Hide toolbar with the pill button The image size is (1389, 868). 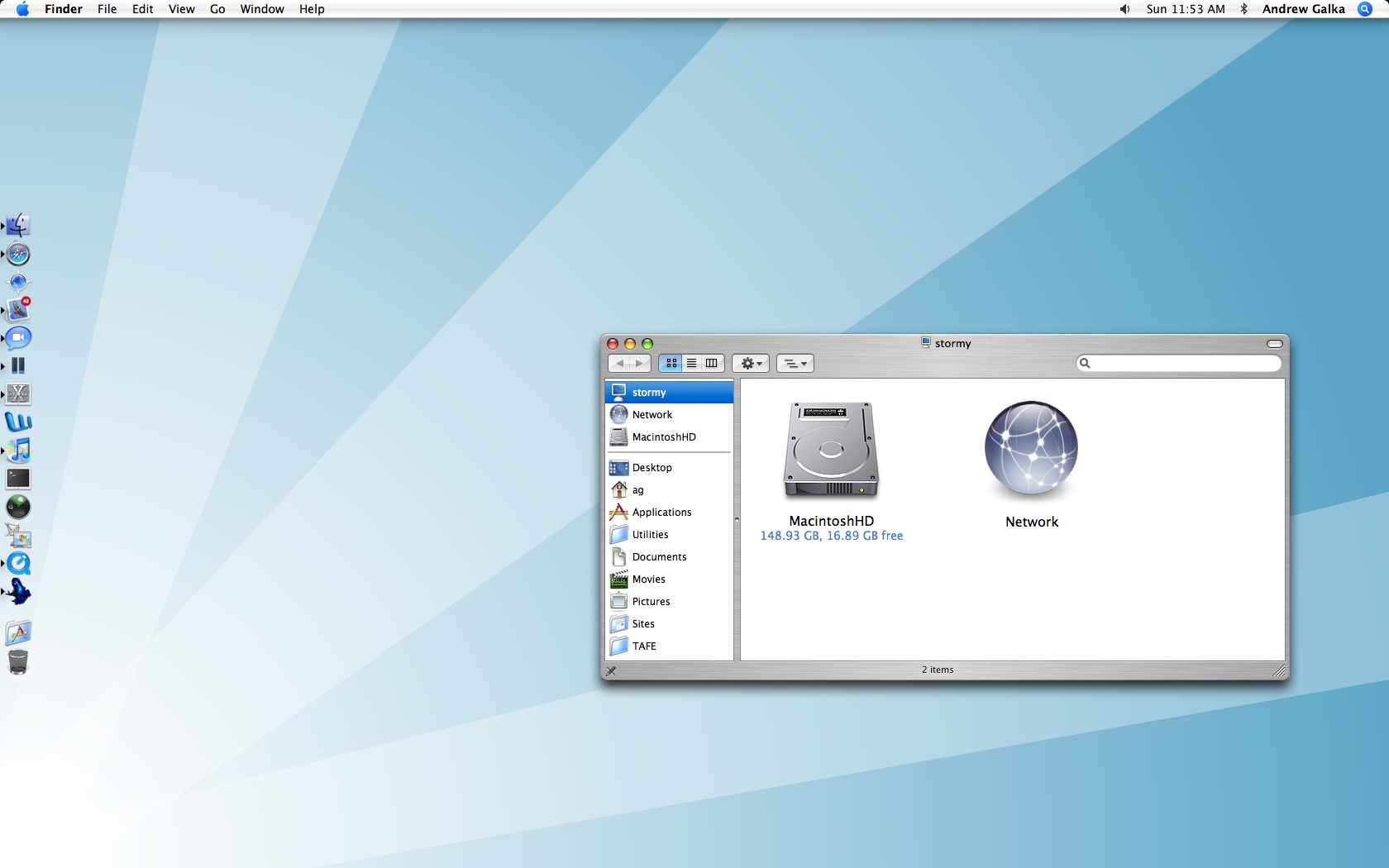(1274, 344)
